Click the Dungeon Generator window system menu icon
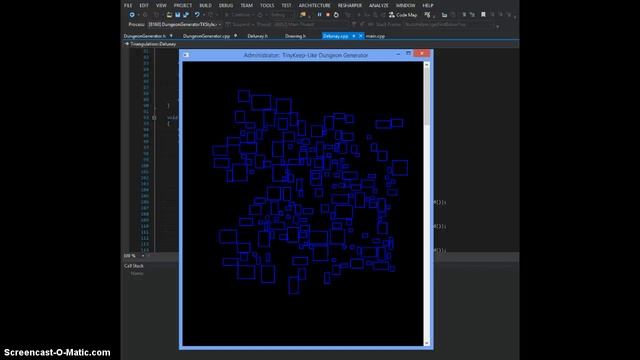 (x=186, y=55)
